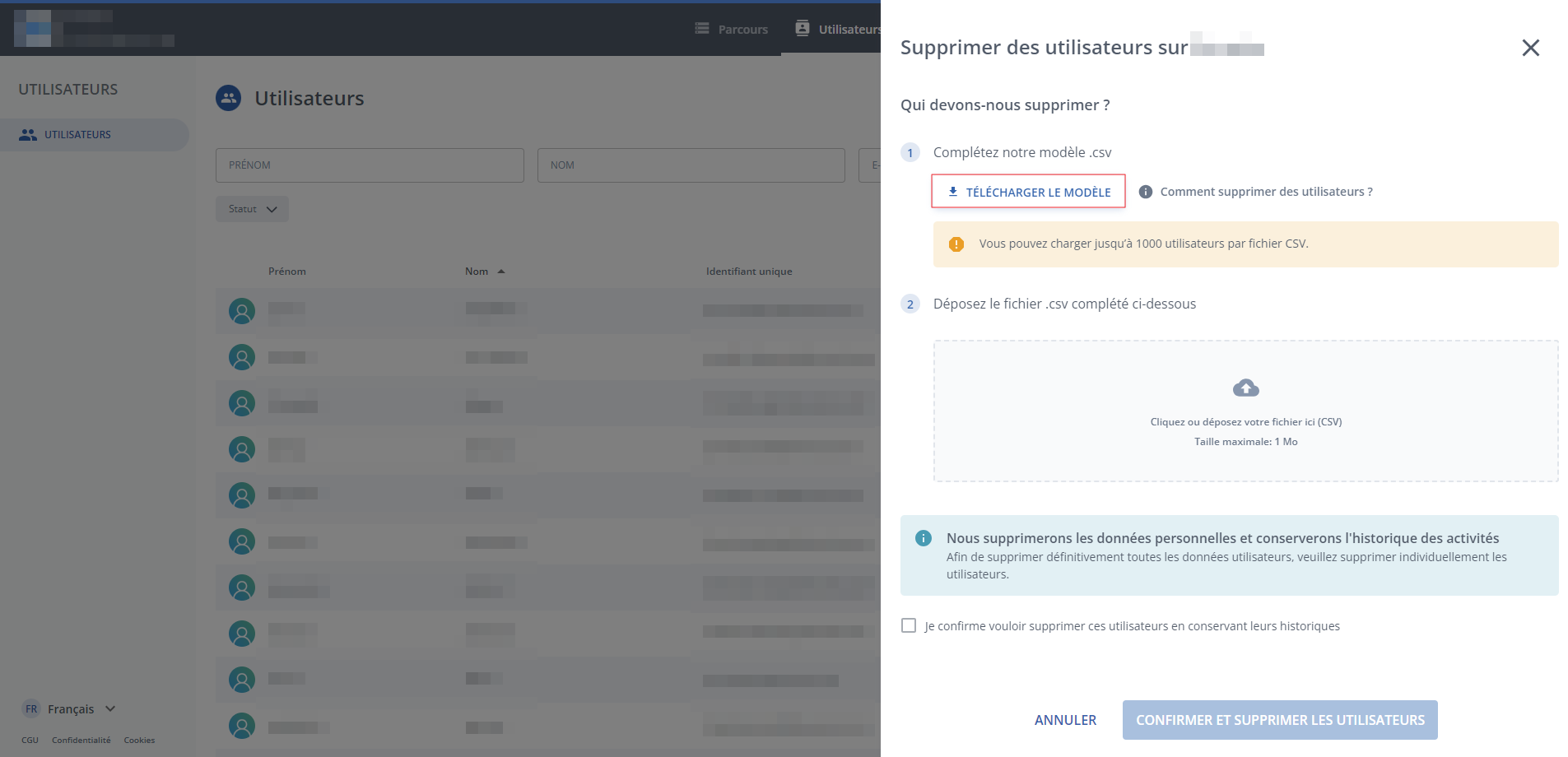Click Télécharger le modèle button

pos(1028,192)
